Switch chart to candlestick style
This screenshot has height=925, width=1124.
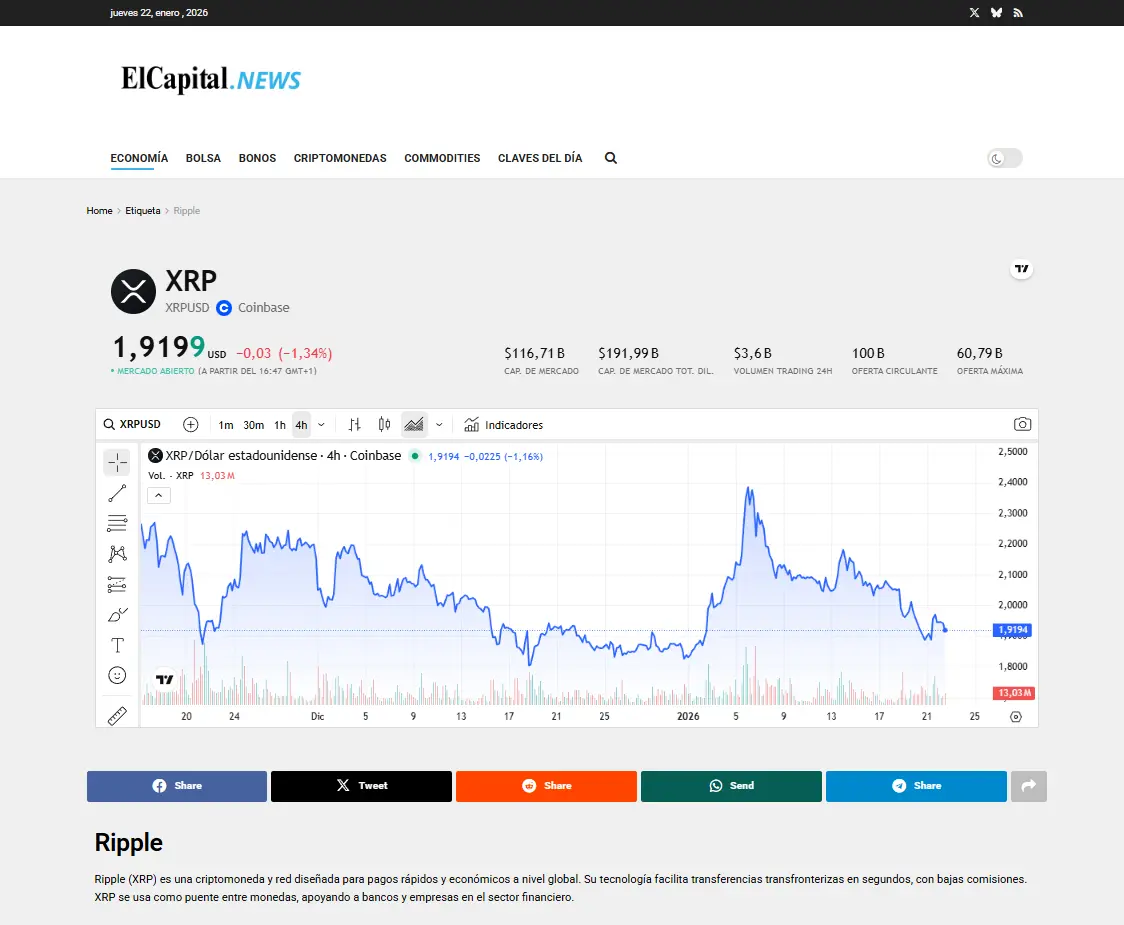[x=384, y=425]
